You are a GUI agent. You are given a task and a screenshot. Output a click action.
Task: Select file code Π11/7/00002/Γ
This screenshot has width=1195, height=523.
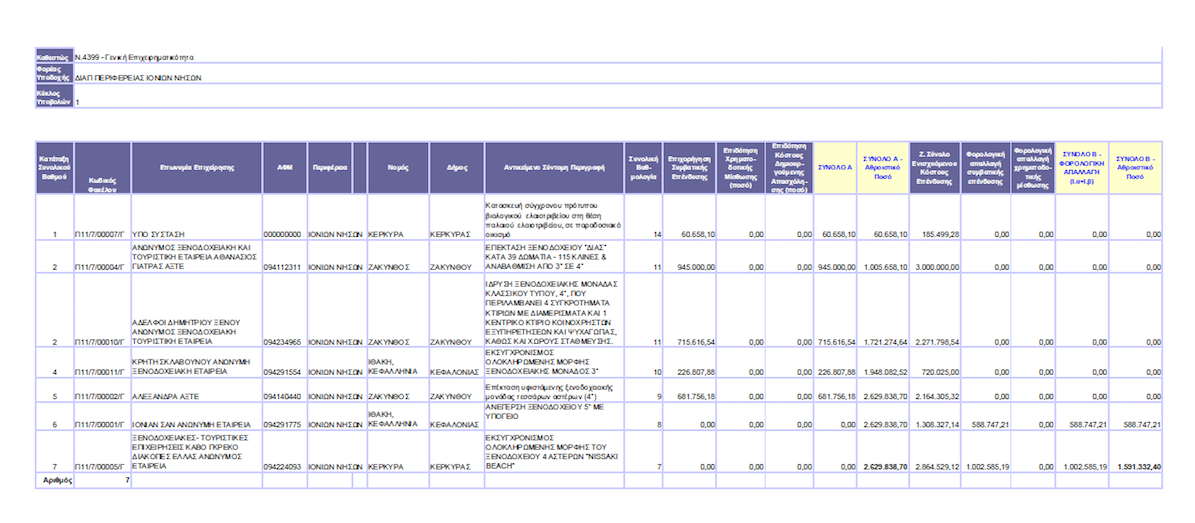[99, 397]
